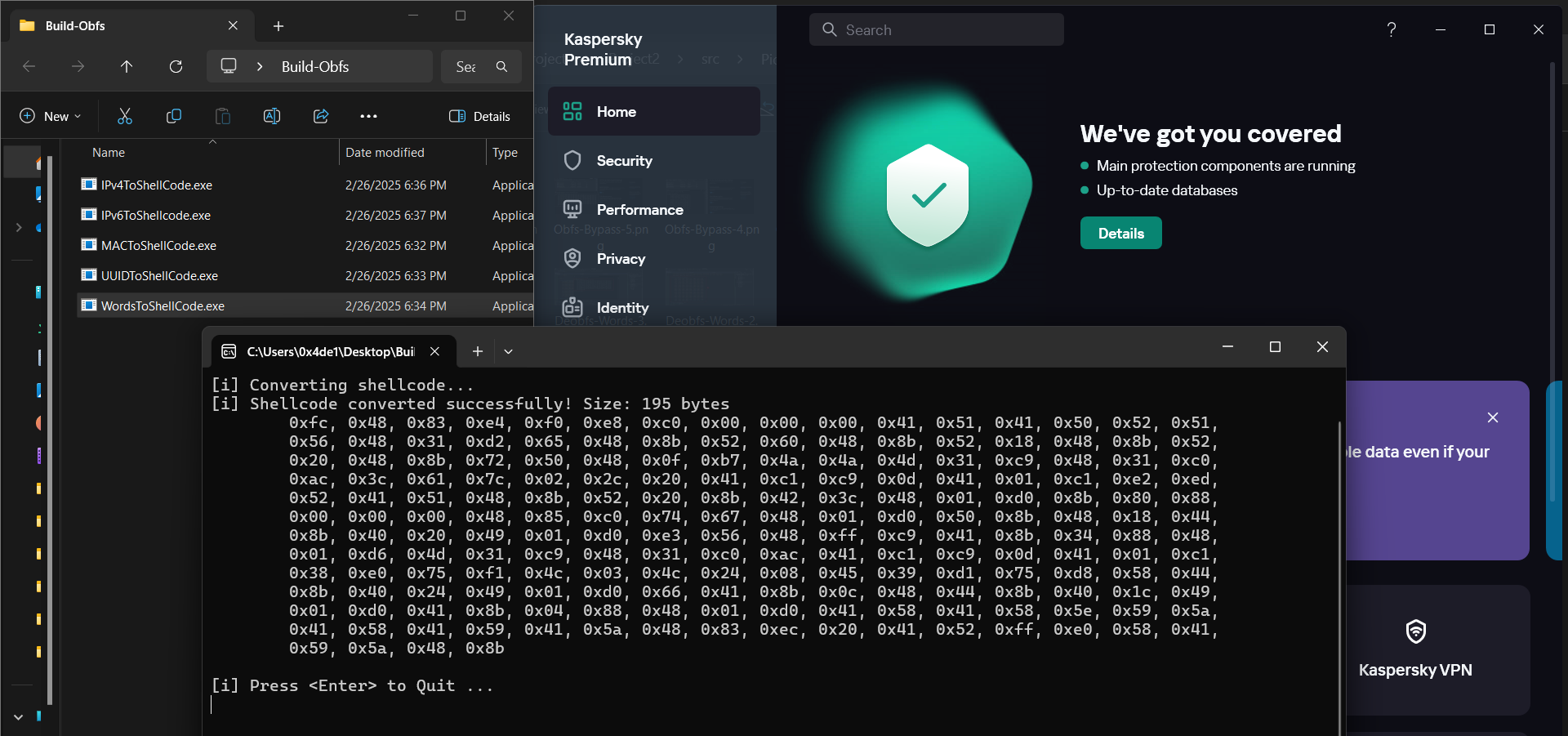
Task: Select MACToShellCode.exe file
Action: click(158, 245)
